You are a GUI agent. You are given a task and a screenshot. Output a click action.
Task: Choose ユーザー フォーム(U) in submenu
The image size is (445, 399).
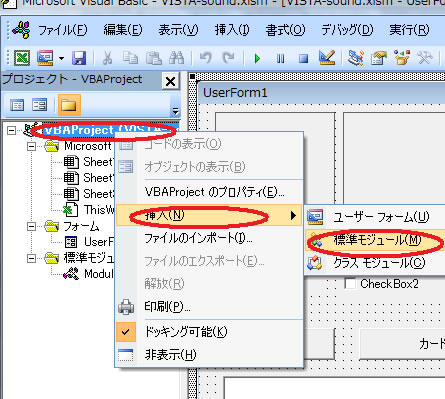pyautogui.click(x=375, y=217)
